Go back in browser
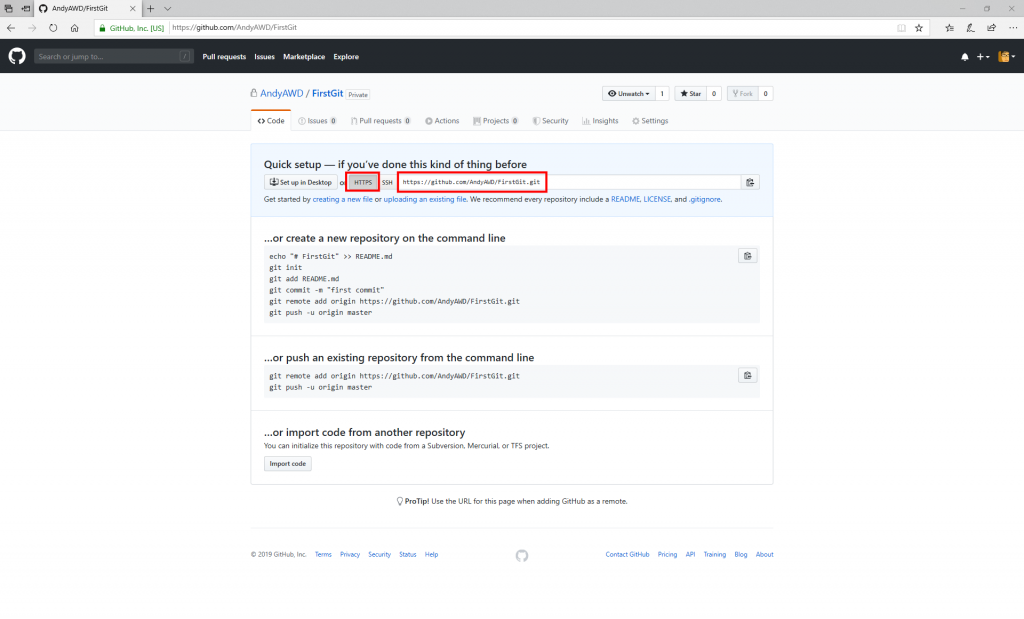 pyautogui.click(x=11, y=28)
